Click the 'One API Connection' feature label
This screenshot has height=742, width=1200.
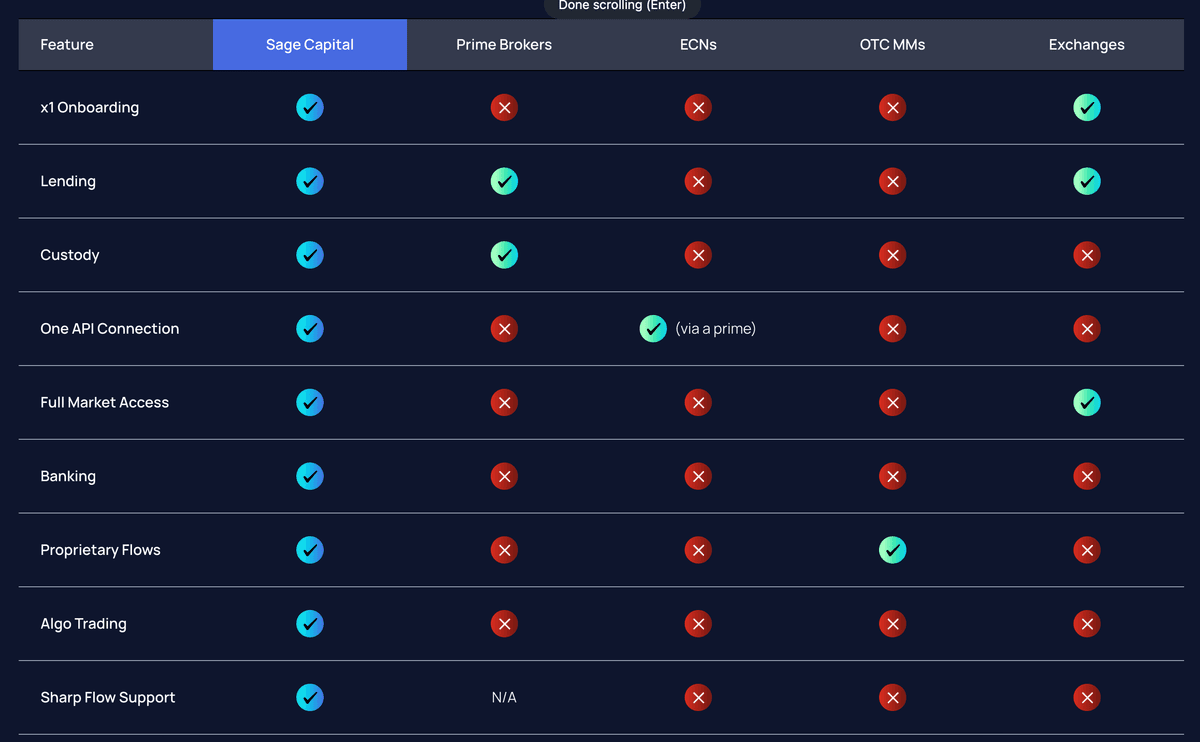pyautogui.click(x=110, y=328)
